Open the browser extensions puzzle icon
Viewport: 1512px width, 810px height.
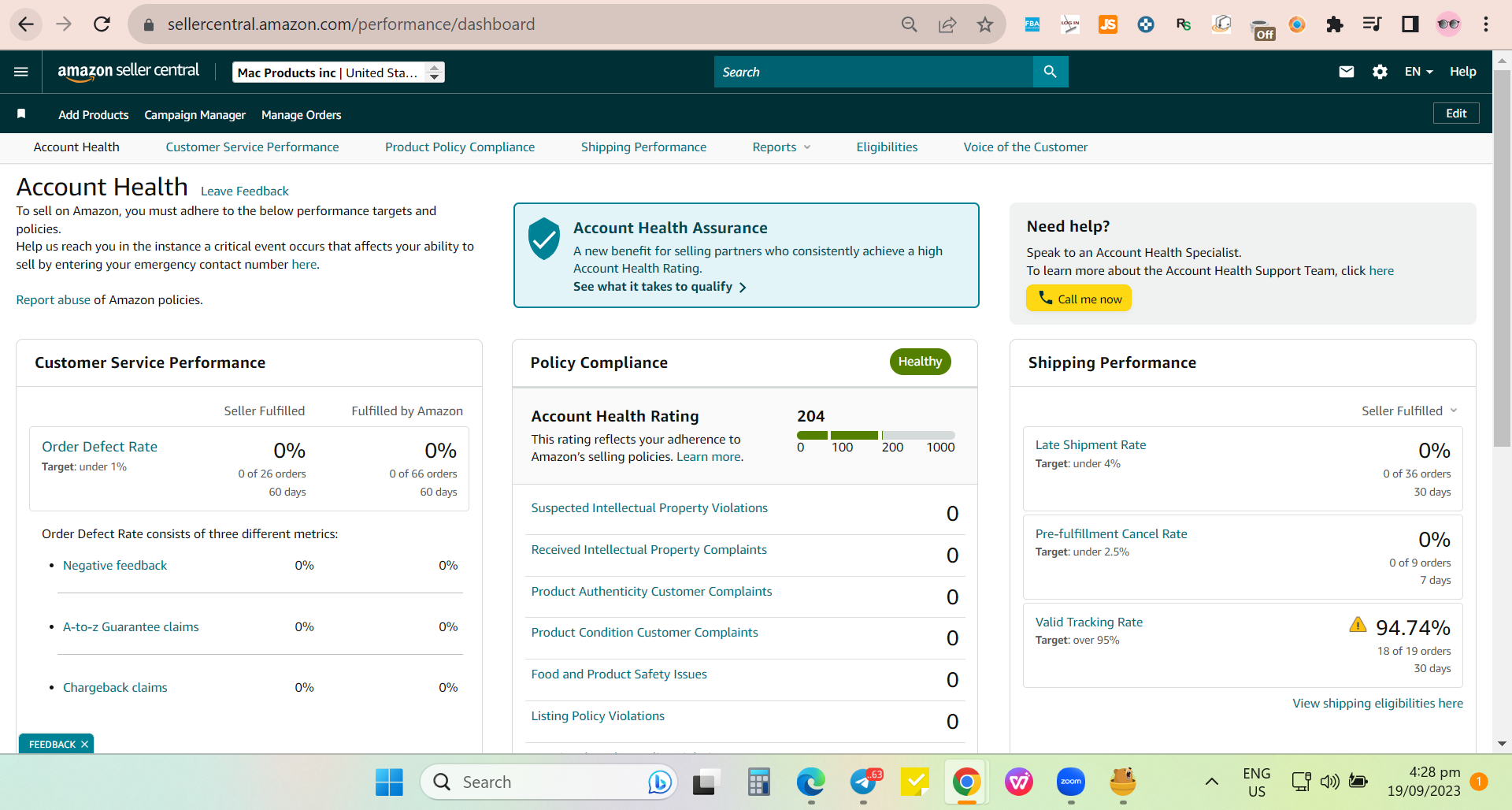pyautogui.click(x=1334, y=24)
